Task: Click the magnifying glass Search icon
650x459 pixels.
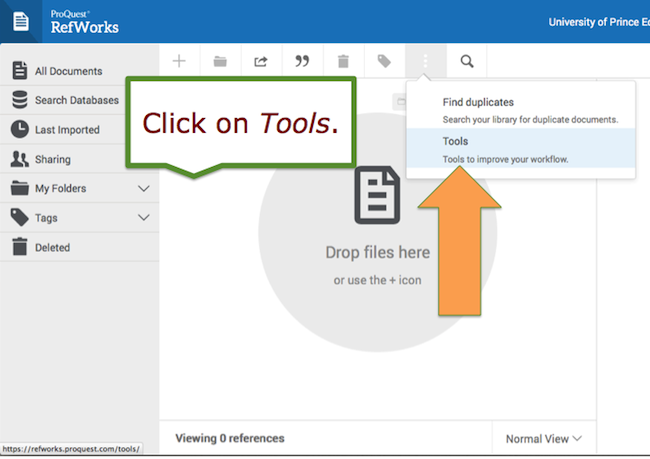Action: click(x=467, y=61)
